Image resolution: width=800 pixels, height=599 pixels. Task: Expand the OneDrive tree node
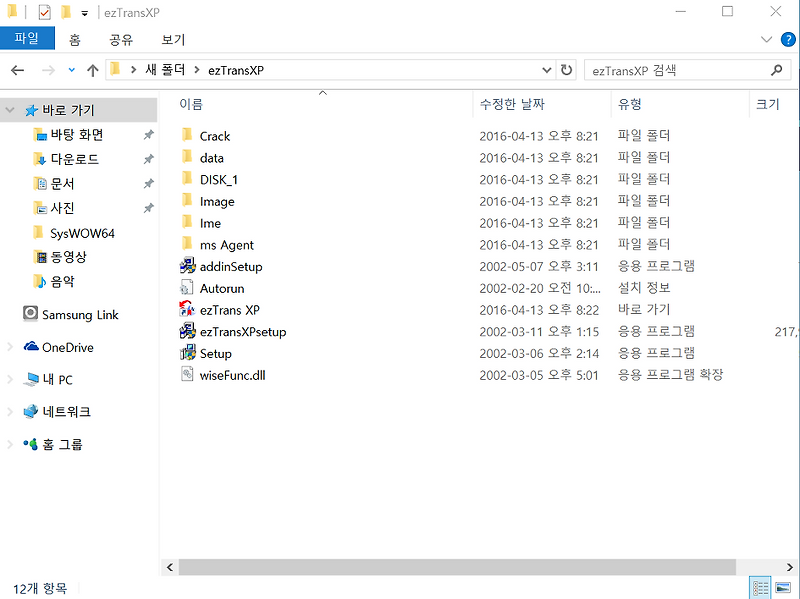point(10,347)
